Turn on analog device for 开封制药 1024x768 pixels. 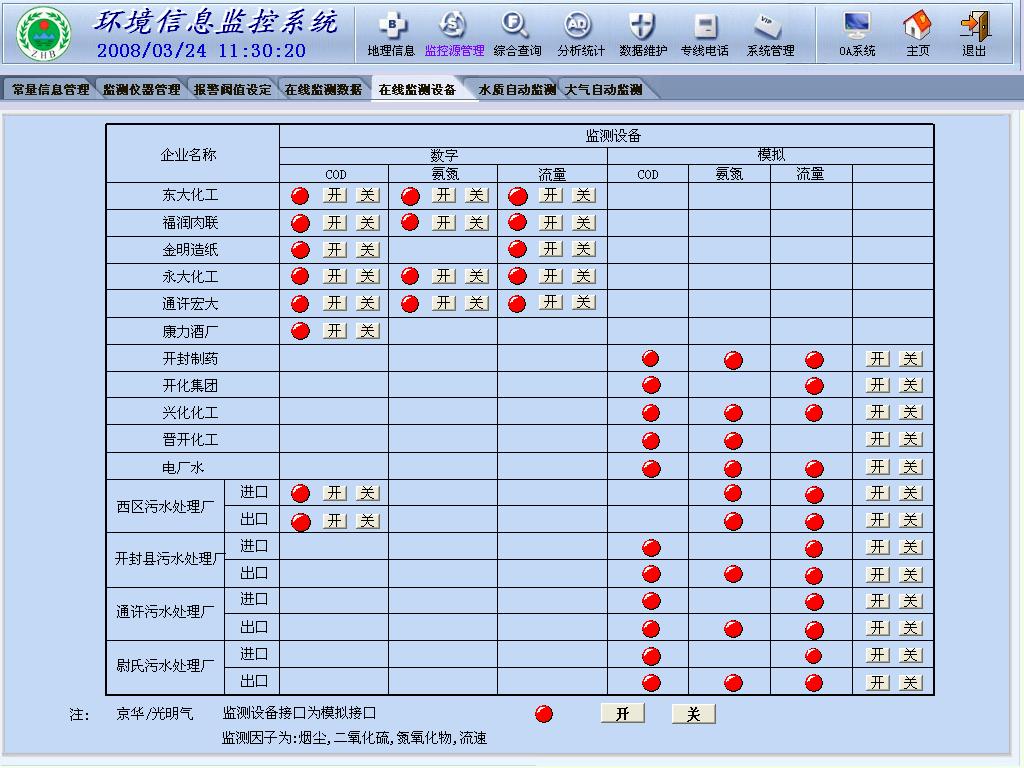pyautogui.click(x=878, y=358)
